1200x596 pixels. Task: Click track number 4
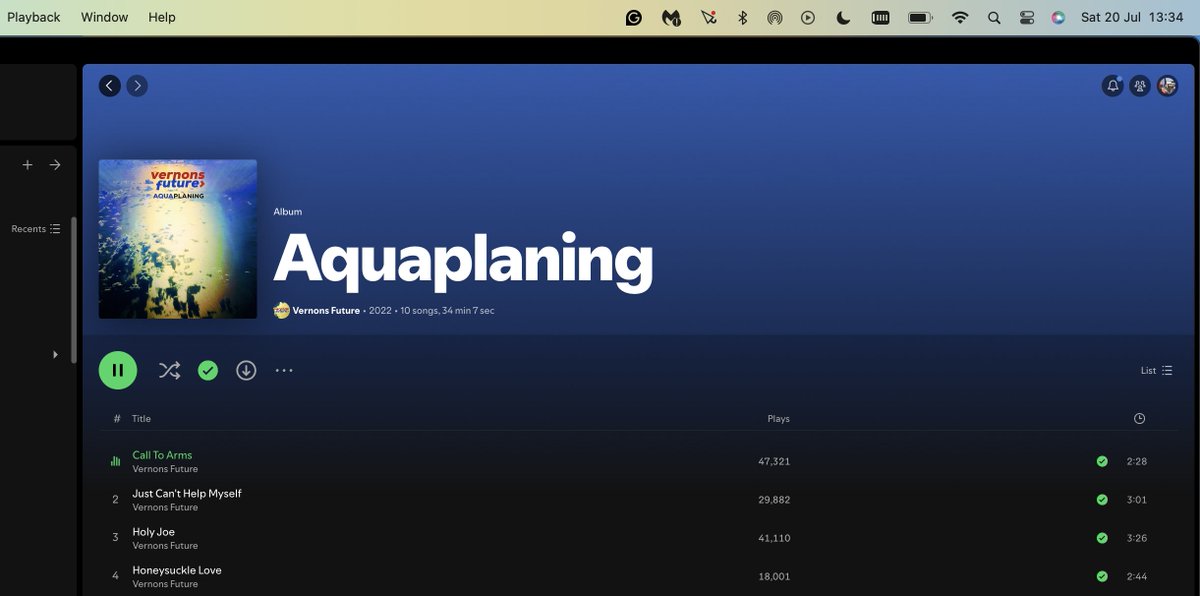click(115, 576)
